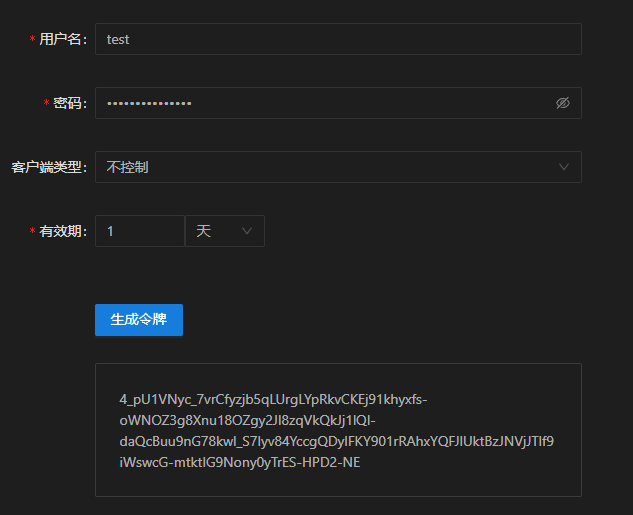Click the red asterisk beside 密码
Image resolution: width=633 pixels, height=515 pixels.
pos(47,104)
